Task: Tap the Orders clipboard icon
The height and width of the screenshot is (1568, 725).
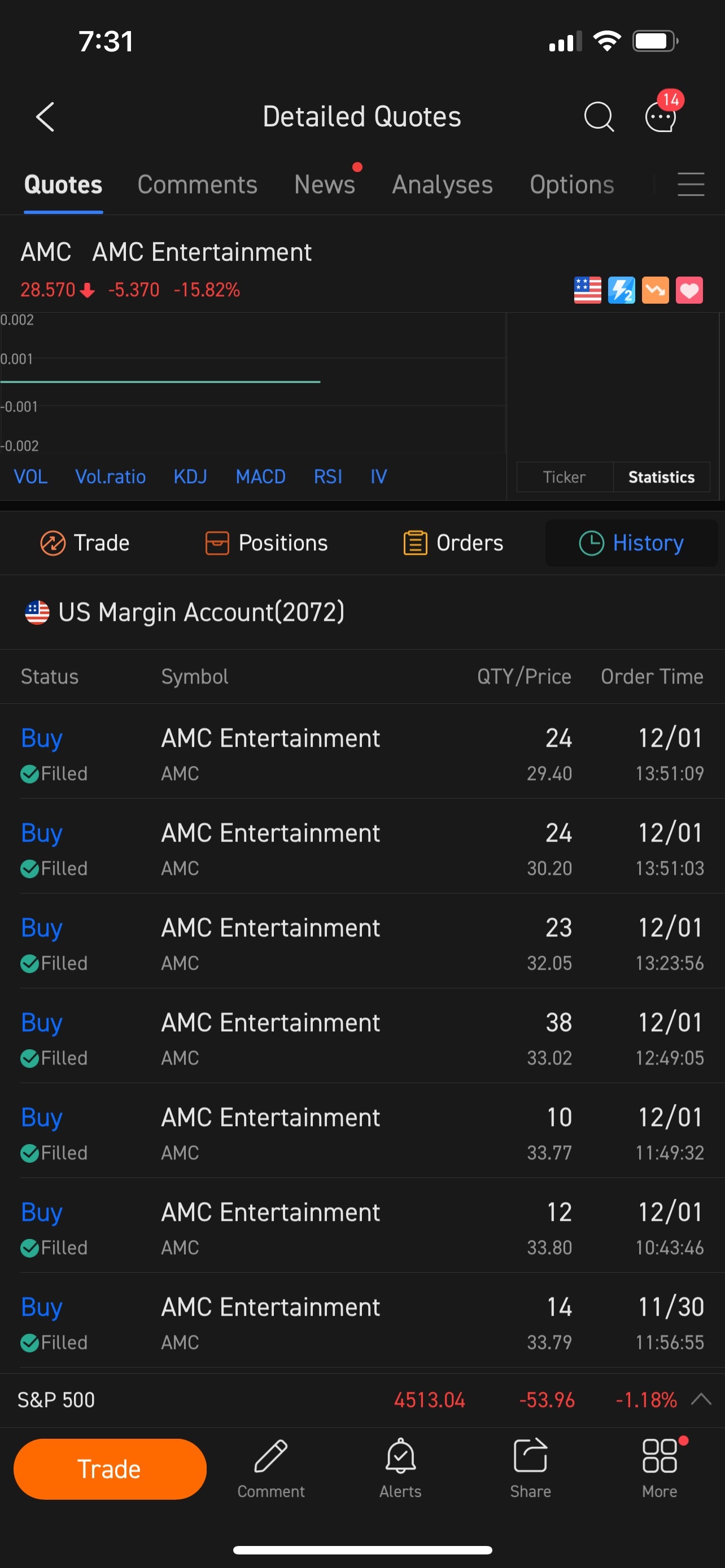Action: coord(415,543)
